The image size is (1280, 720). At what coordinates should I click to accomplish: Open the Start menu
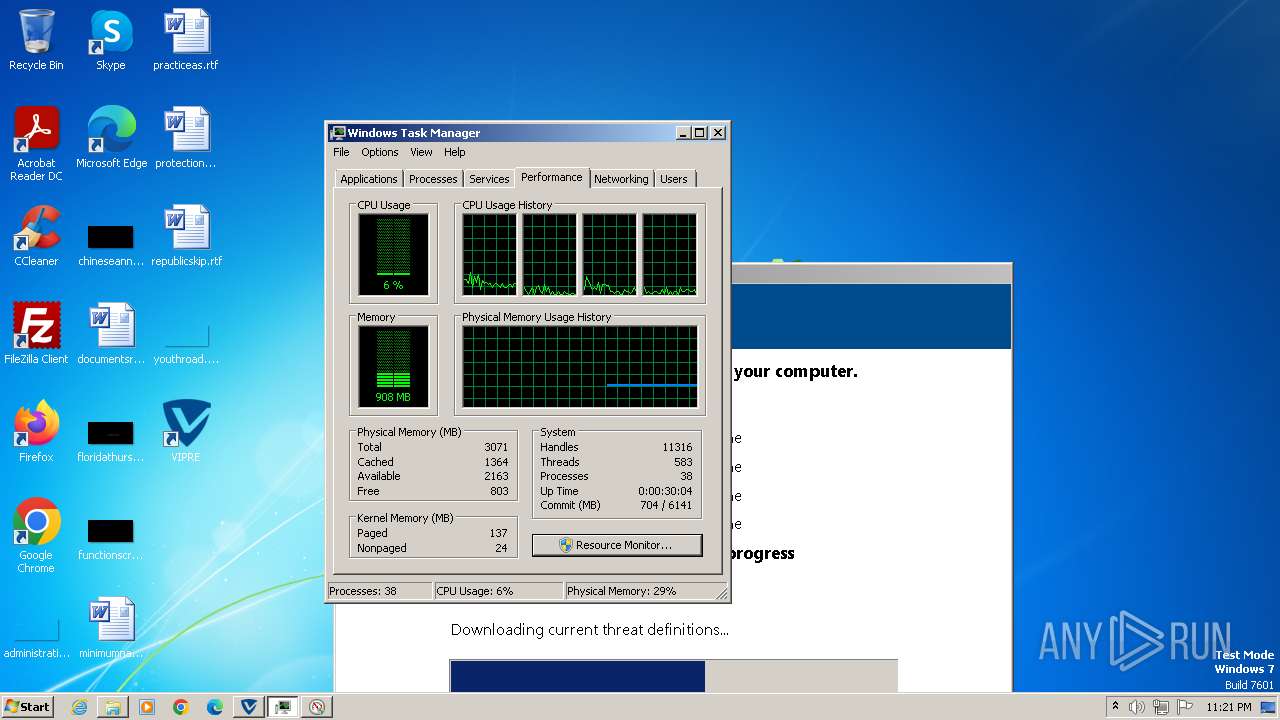(28, 707)
